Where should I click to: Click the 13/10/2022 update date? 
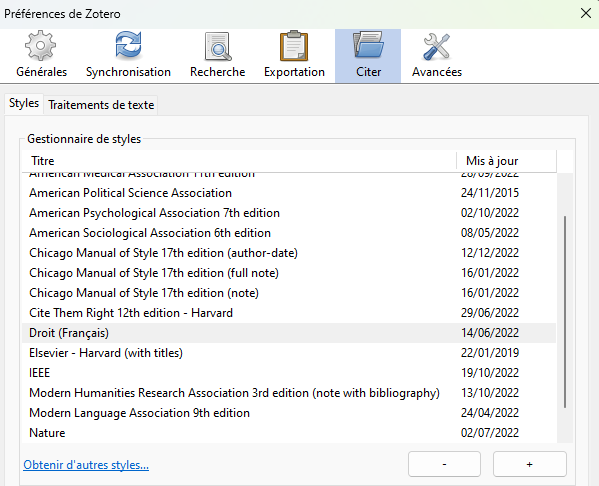[490, 393]
